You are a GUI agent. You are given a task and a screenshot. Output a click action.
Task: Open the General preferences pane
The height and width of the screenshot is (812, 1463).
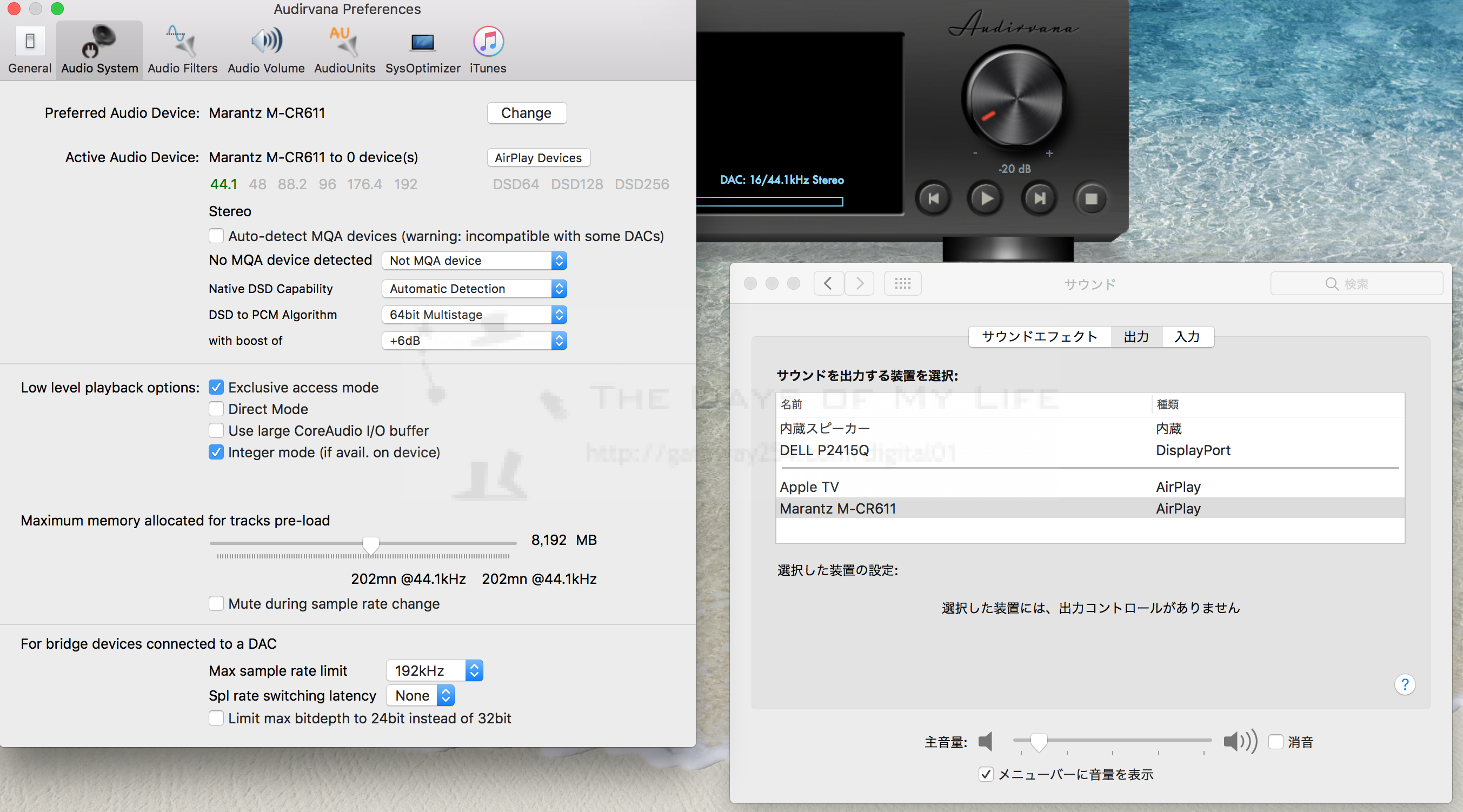pyautogui.click(x=30, y=50)
